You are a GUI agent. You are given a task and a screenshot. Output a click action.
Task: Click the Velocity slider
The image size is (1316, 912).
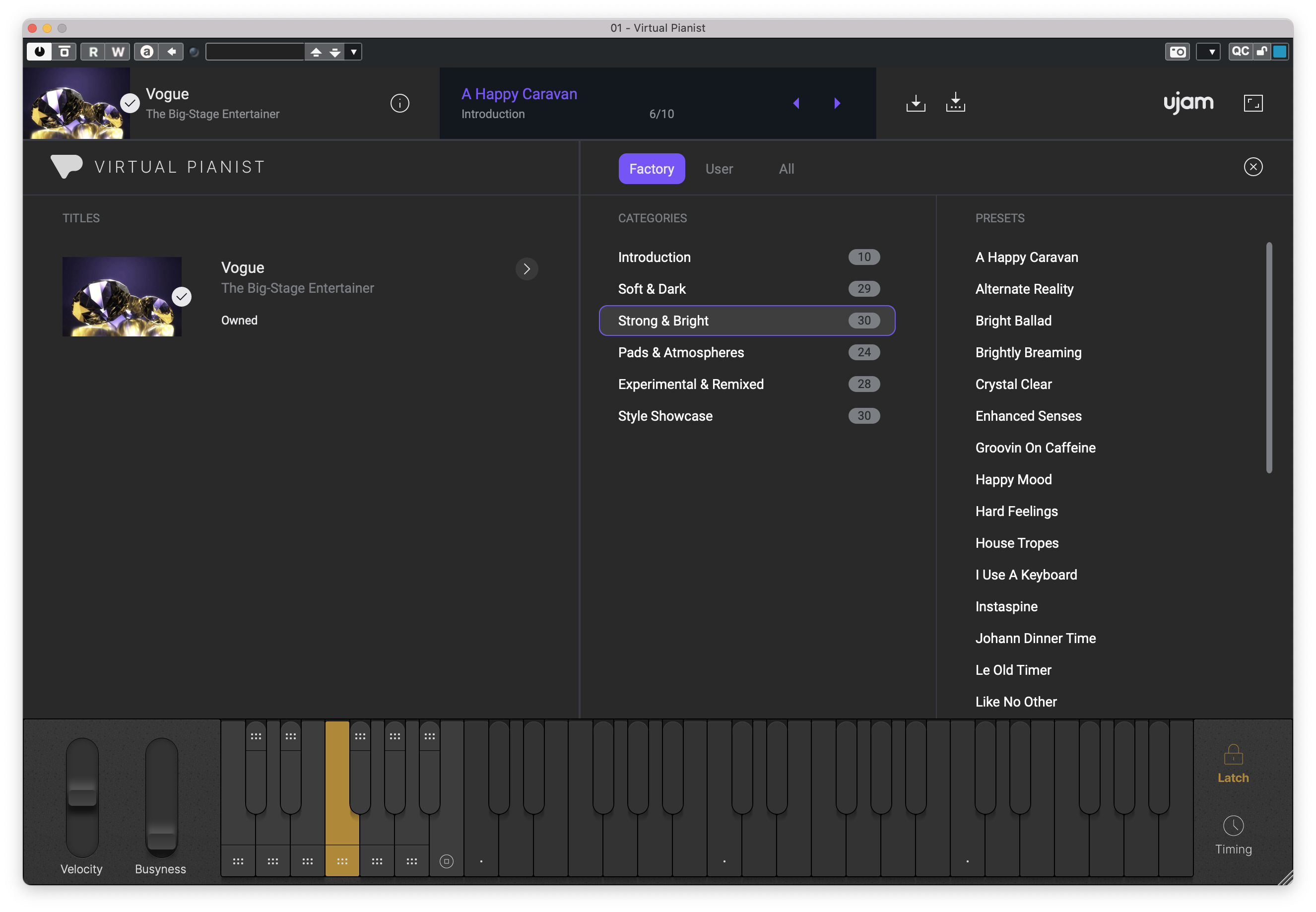(x=82, y=797)
